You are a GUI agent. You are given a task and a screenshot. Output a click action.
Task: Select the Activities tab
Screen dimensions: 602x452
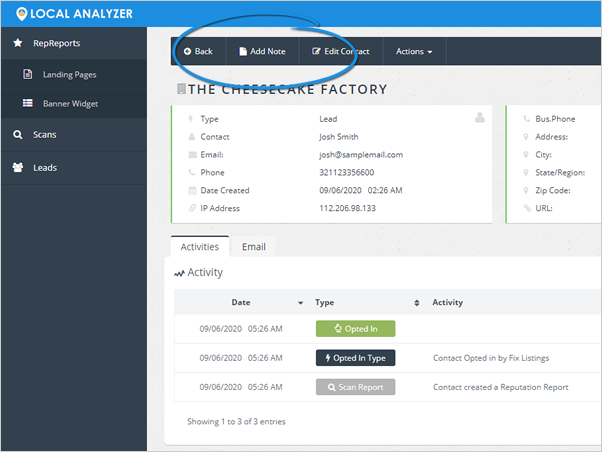(x=200, y=246)
